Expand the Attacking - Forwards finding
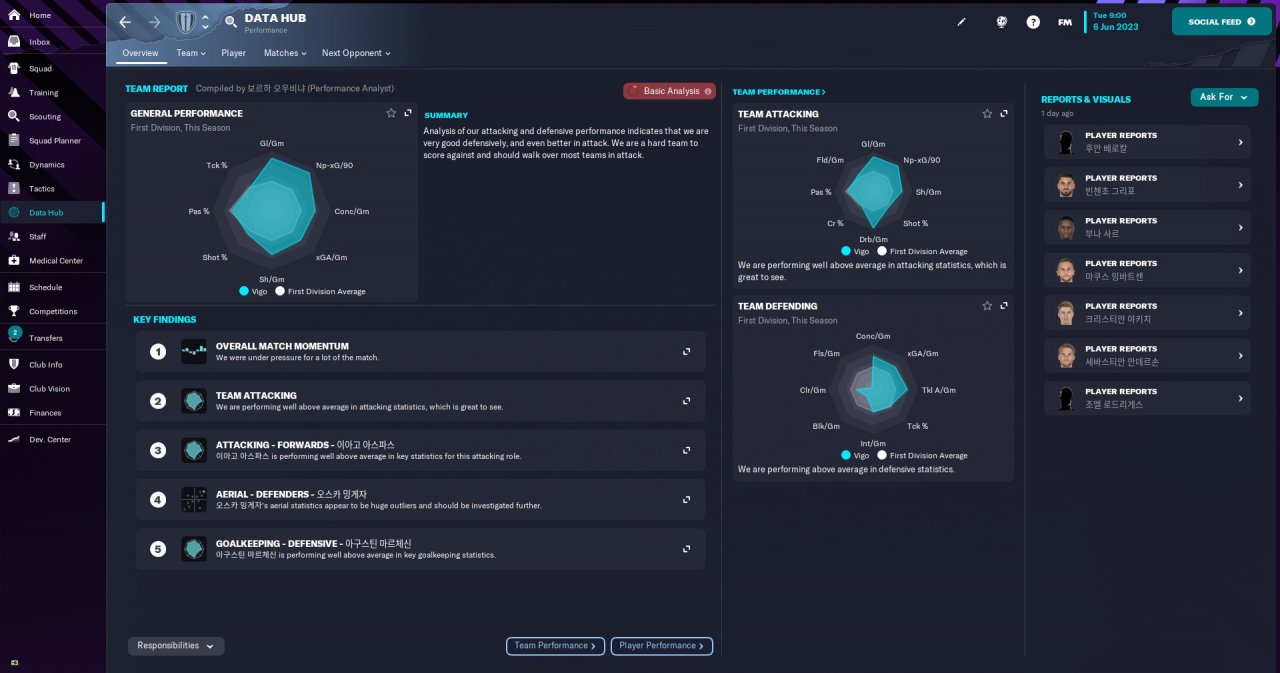 (x=687, y=450)
